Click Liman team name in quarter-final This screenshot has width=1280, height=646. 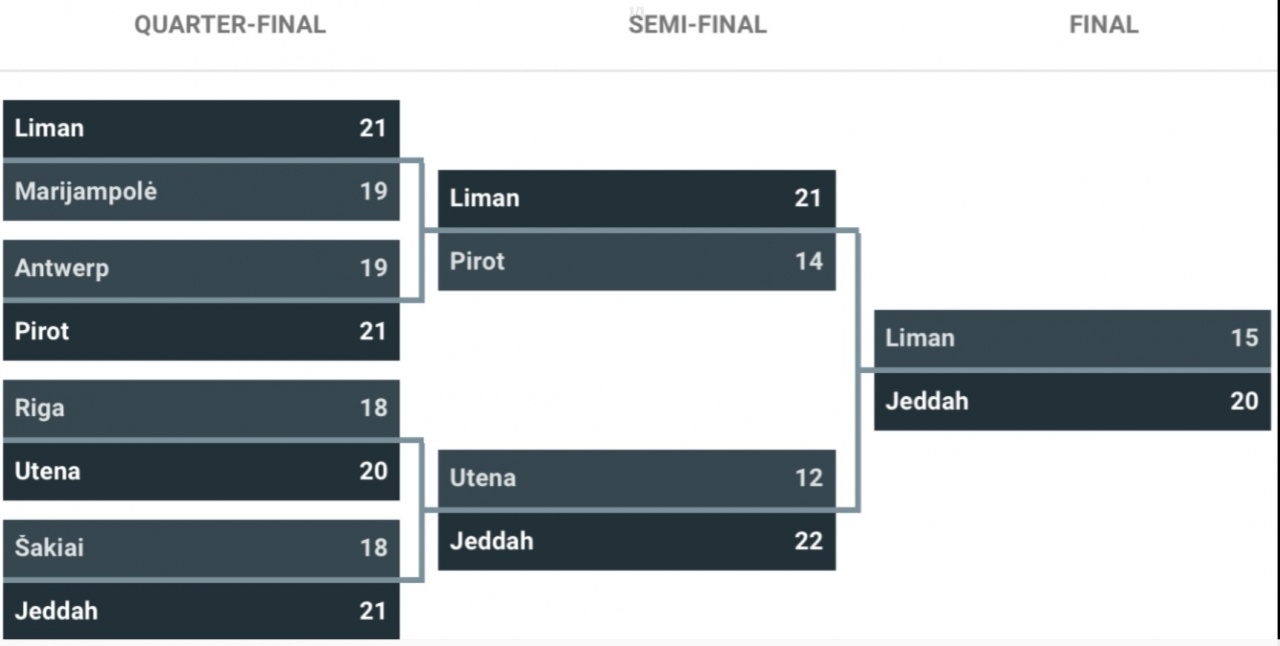click(49, 128)
